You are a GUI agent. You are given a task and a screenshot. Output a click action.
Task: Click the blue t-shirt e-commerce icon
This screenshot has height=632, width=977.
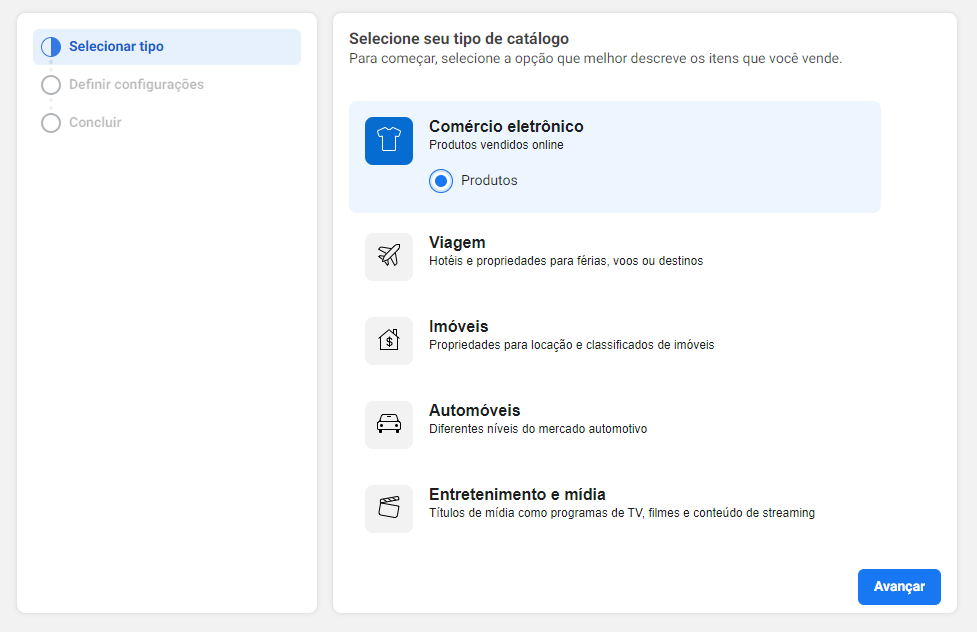[389, 141]
